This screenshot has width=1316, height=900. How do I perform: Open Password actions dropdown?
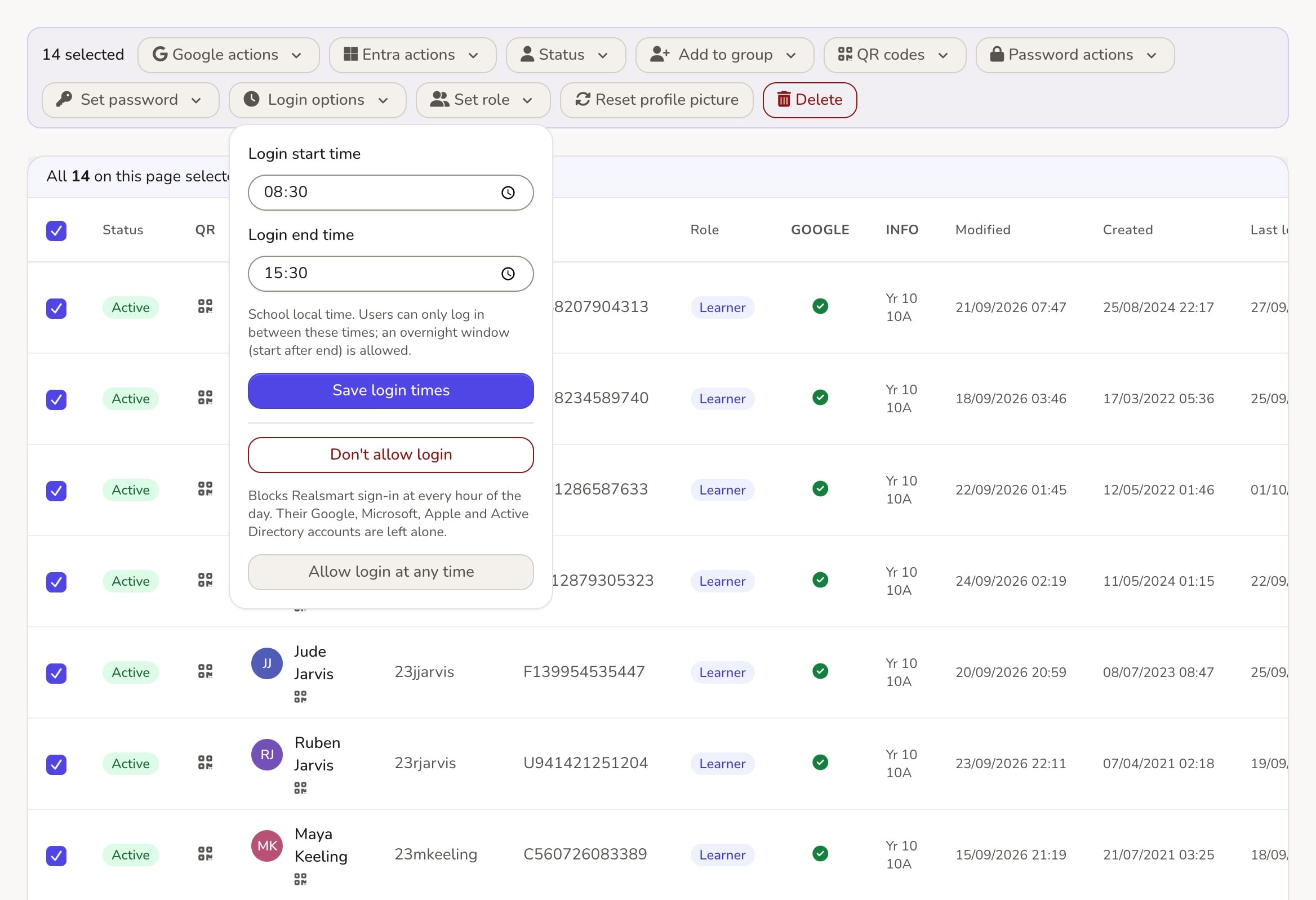(x=1075, y=55)
